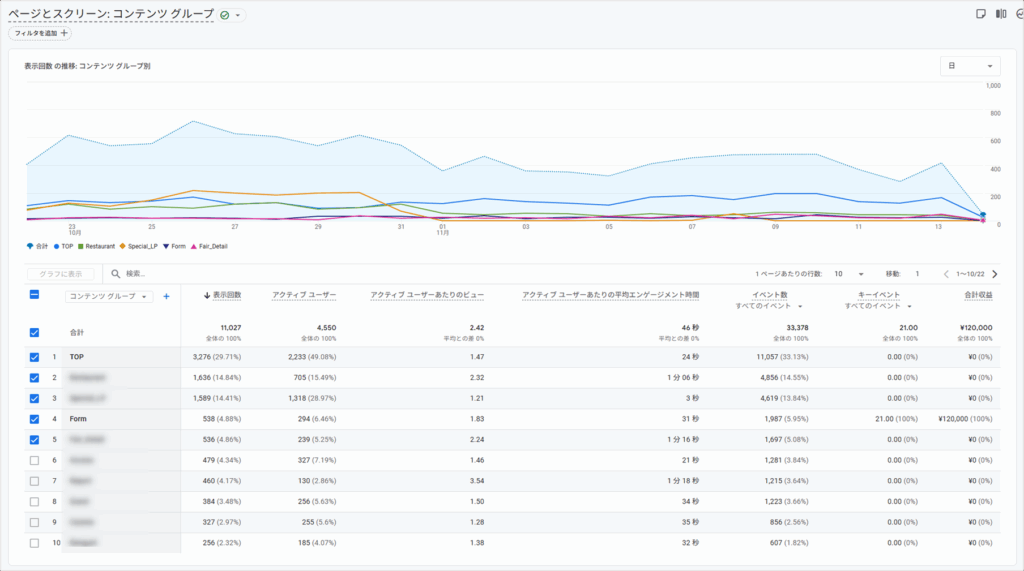Go to previous page of table rows
The image size is (1024, 571).
coord(946,273)
